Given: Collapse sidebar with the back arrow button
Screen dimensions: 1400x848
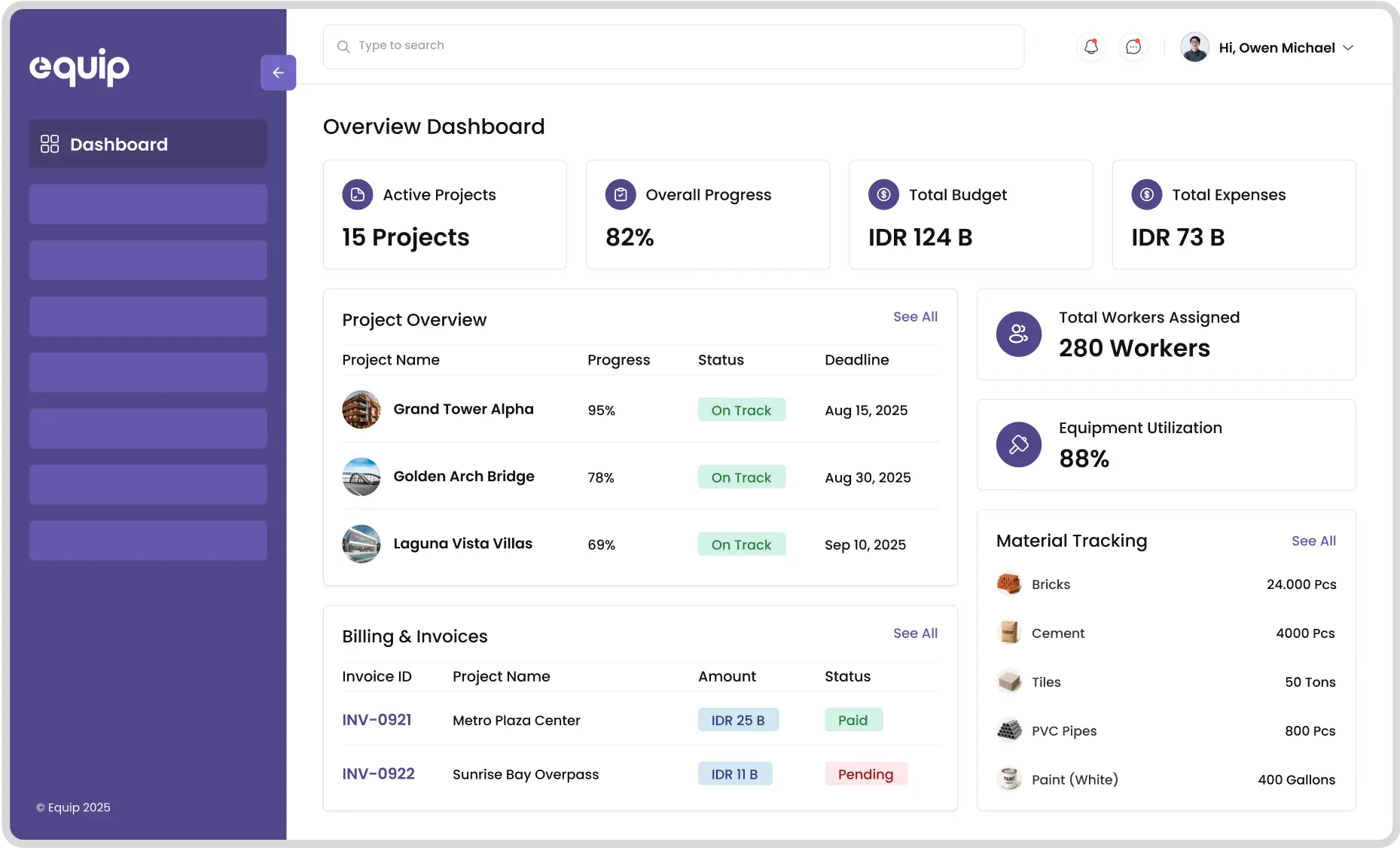Looking at the screenshot, I should click(278, 72).
